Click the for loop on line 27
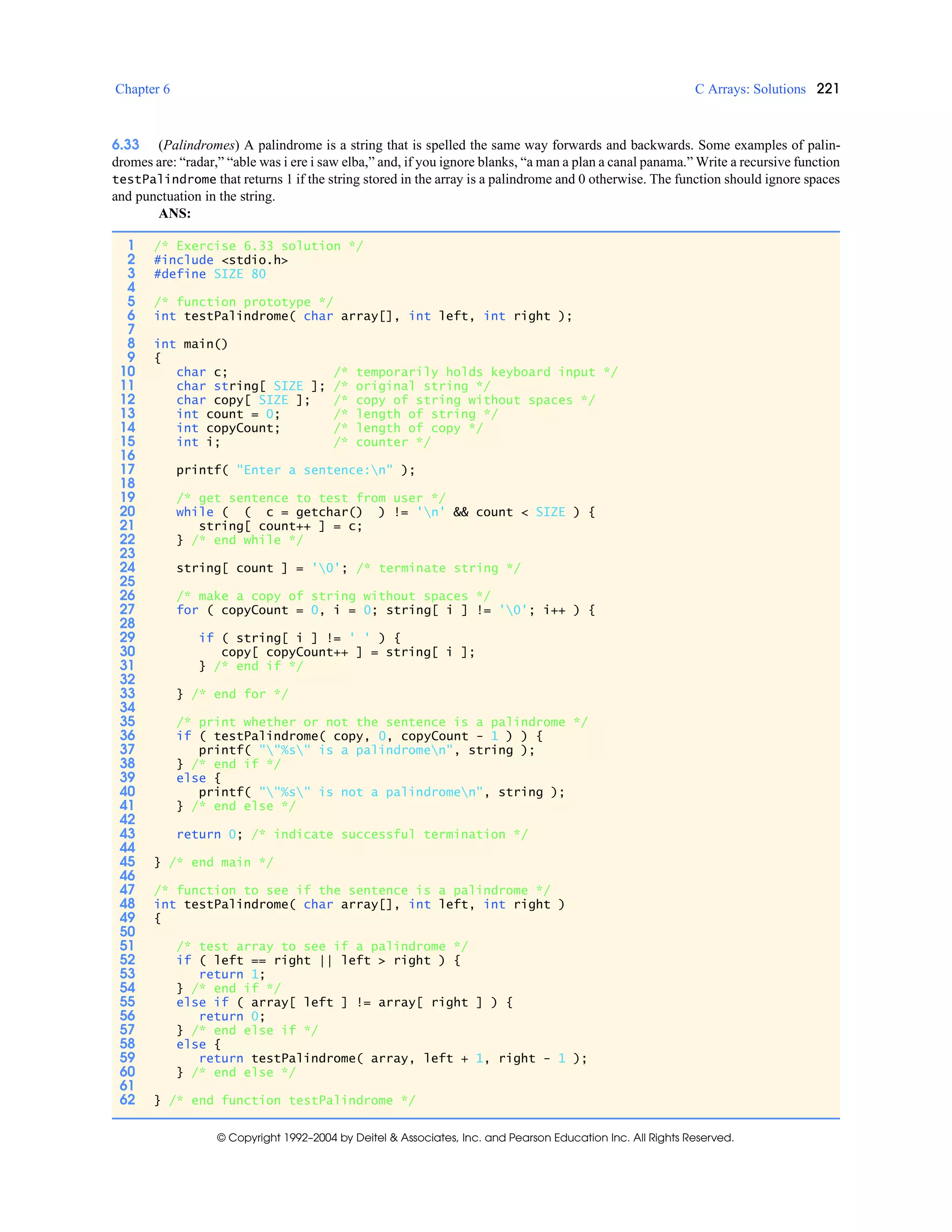 [386, 610]
